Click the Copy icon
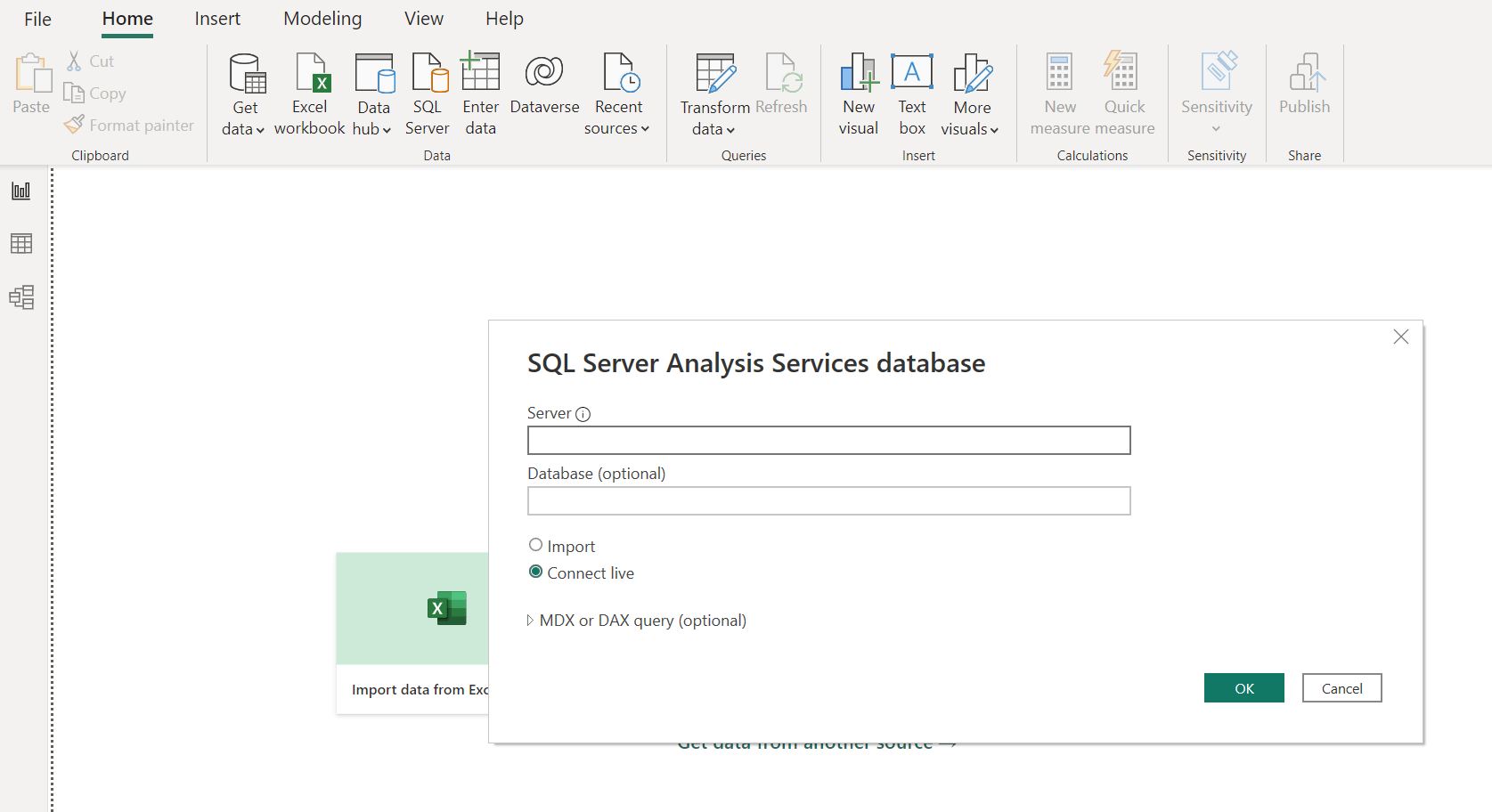The width and height of the screenshot is (1492, 812). tap(74, 93)
